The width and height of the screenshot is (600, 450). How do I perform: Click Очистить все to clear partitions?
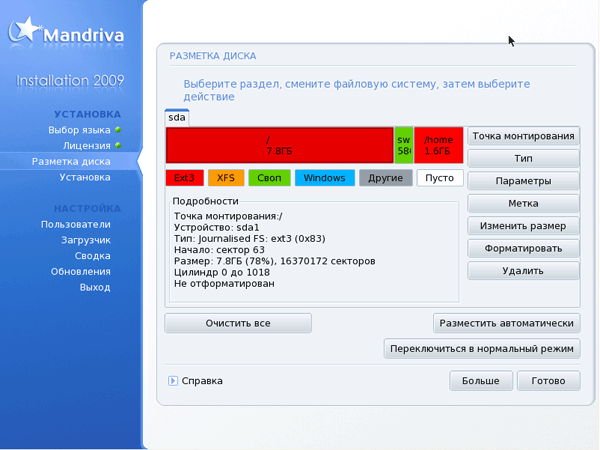pos(238,323)
